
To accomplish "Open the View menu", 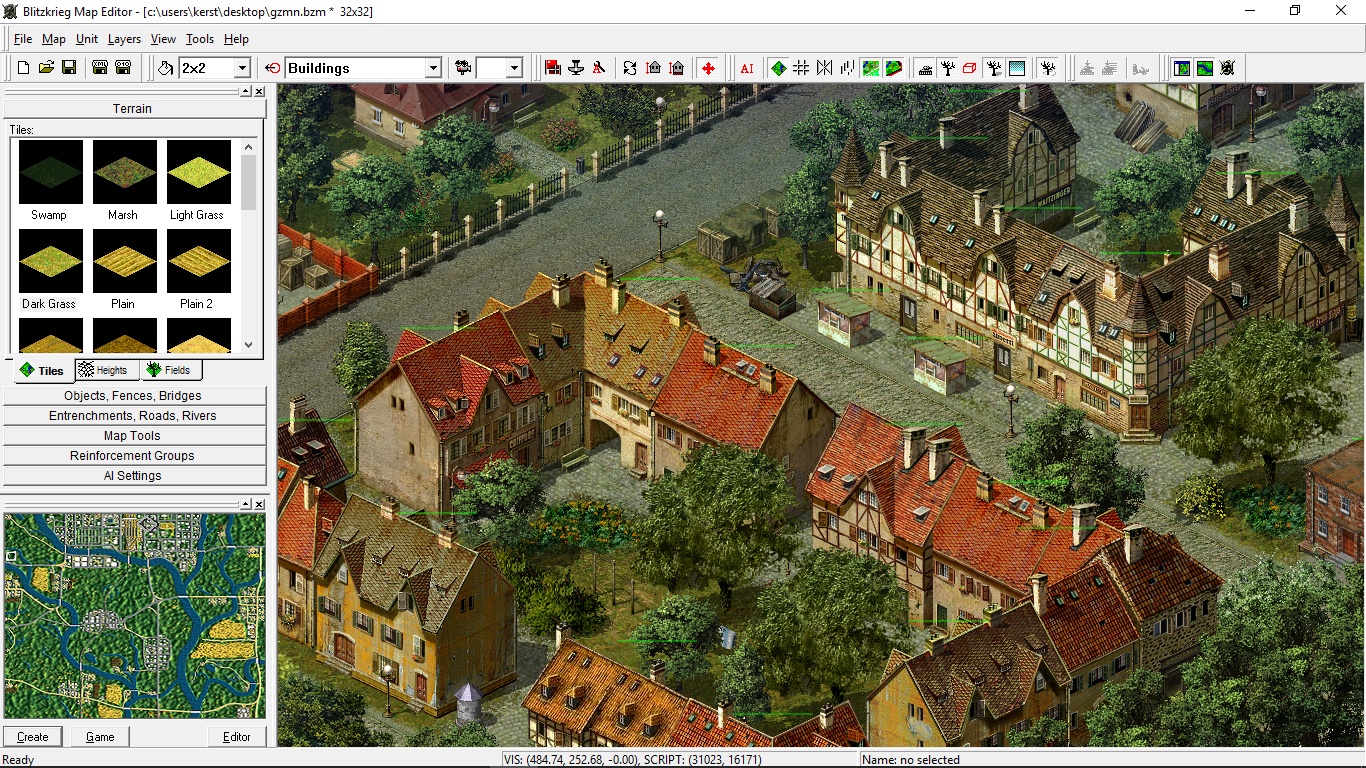I will (x=163, y=39).
